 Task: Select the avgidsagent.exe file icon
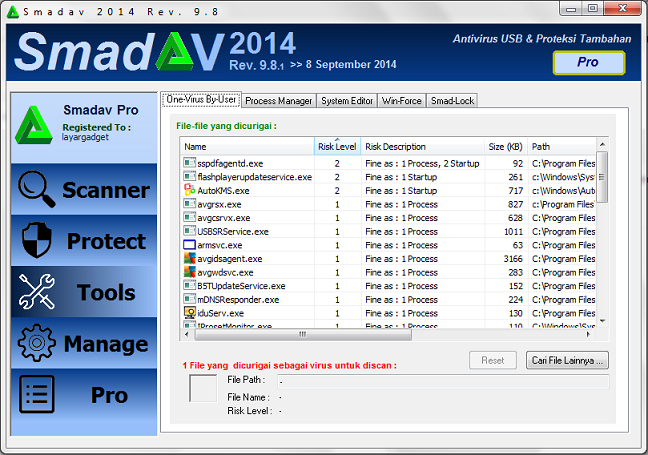click(189, 258)
